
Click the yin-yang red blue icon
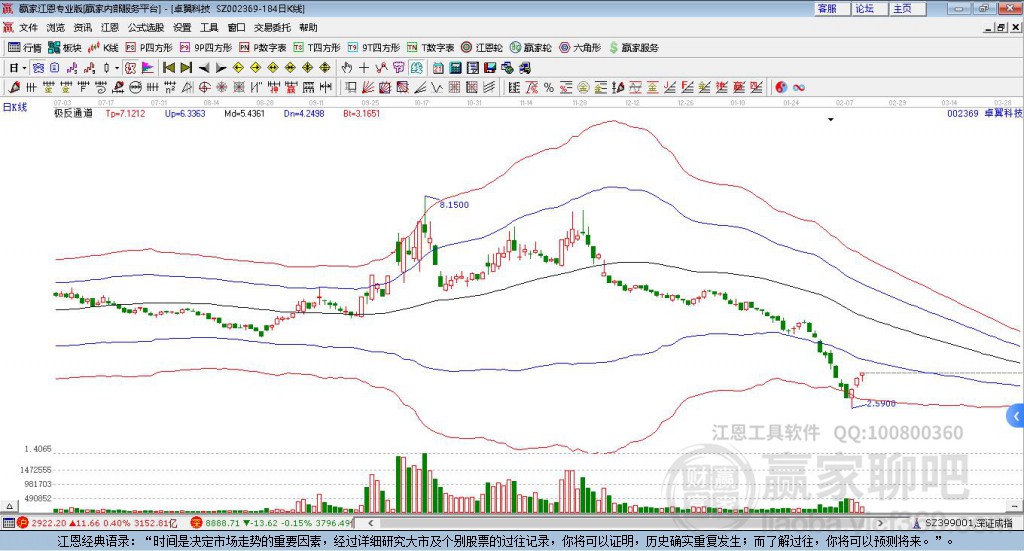[781, 87]
